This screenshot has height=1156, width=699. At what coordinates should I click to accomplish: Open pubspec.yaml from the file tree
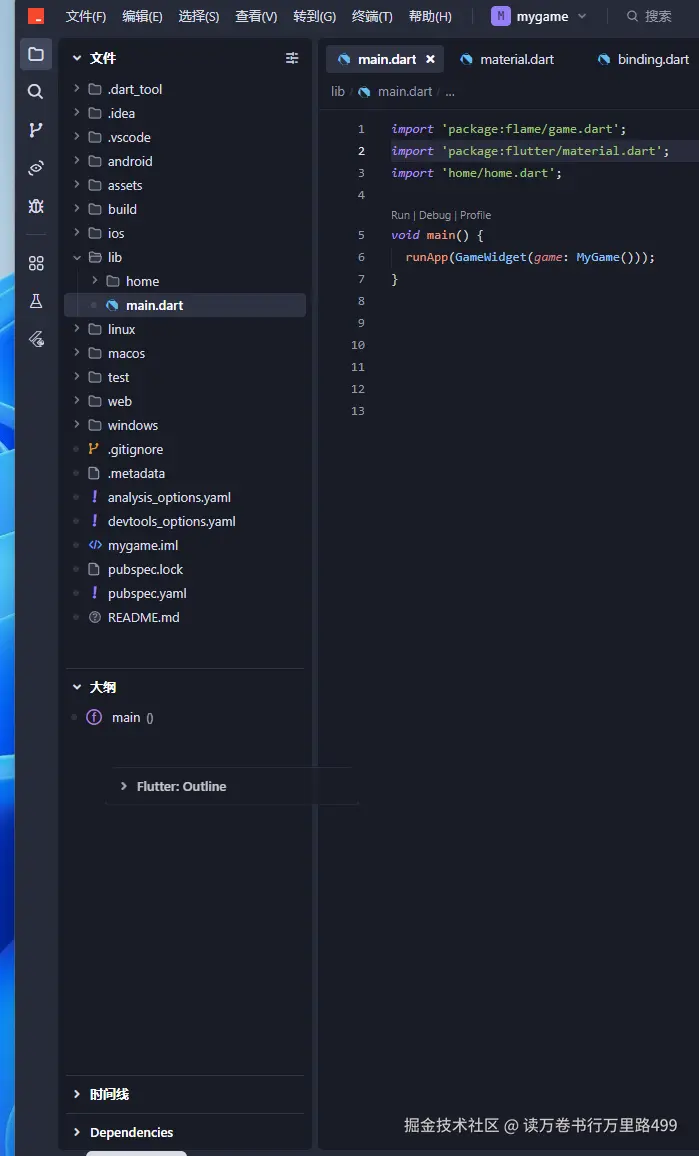coord(147,593)
